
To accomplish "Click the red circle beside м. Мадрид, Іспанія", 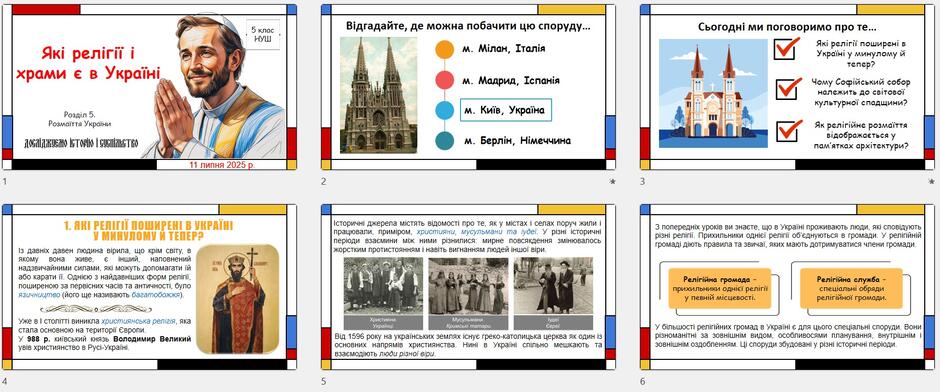I will (x=444, y=80).
